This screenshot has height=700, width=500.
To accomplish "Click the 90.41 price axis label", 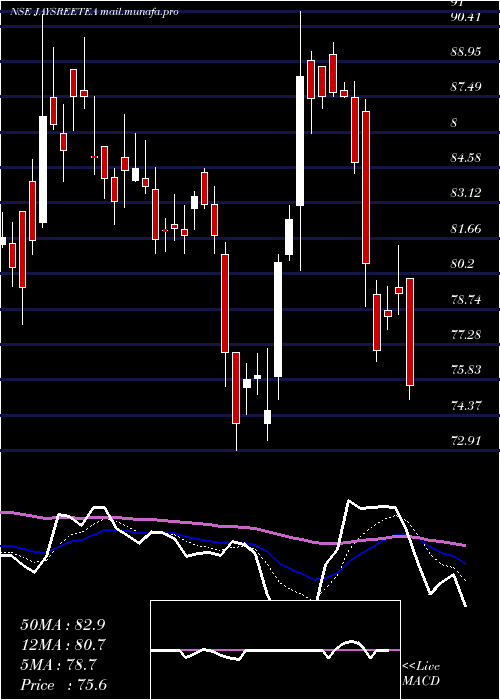I will click(466, 17).
